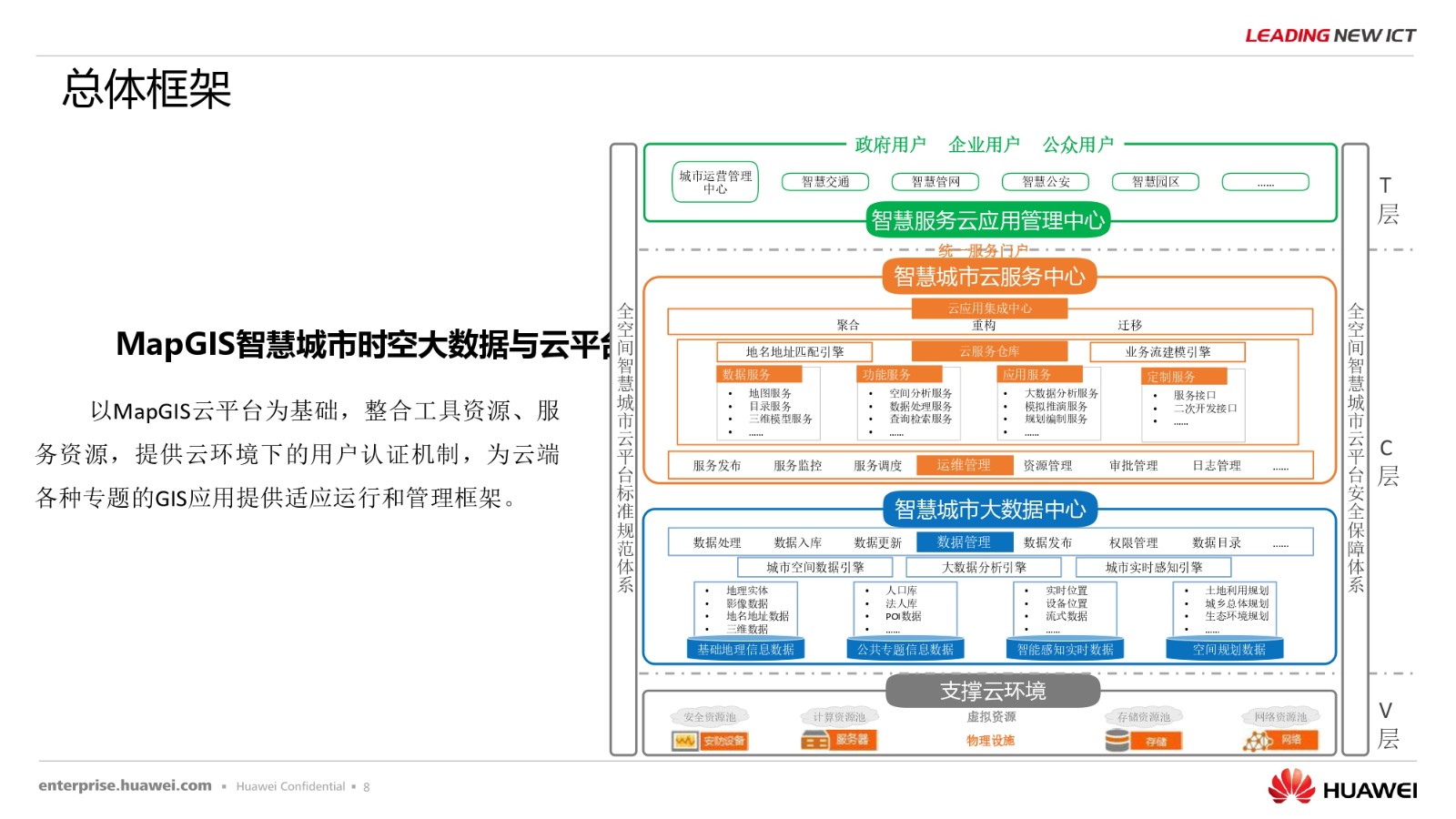This screenshot has width=1456, height=819.
Task: Click the gray 支撑云环境 banner
Action: [993, 691]
